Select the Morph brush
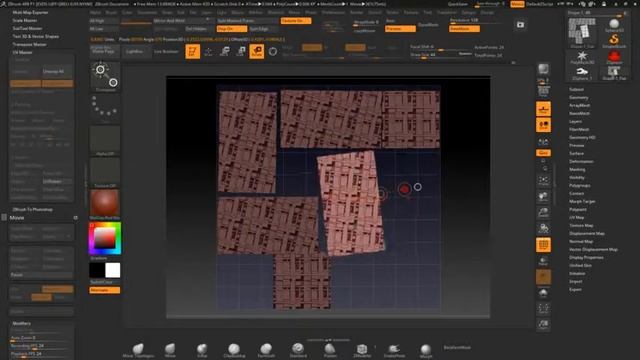The height and width of the screenshot is (360, 640). point(426,350)
